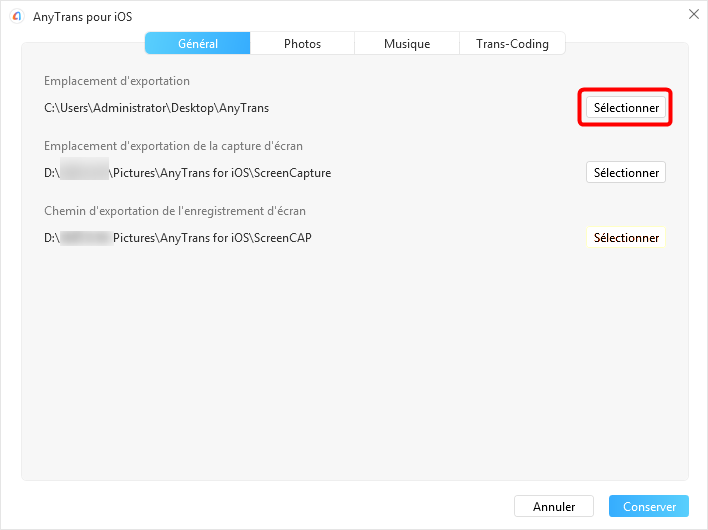Go to the Musique tab
The width and height of the screenshot is (708, 530).
point(407,44)
